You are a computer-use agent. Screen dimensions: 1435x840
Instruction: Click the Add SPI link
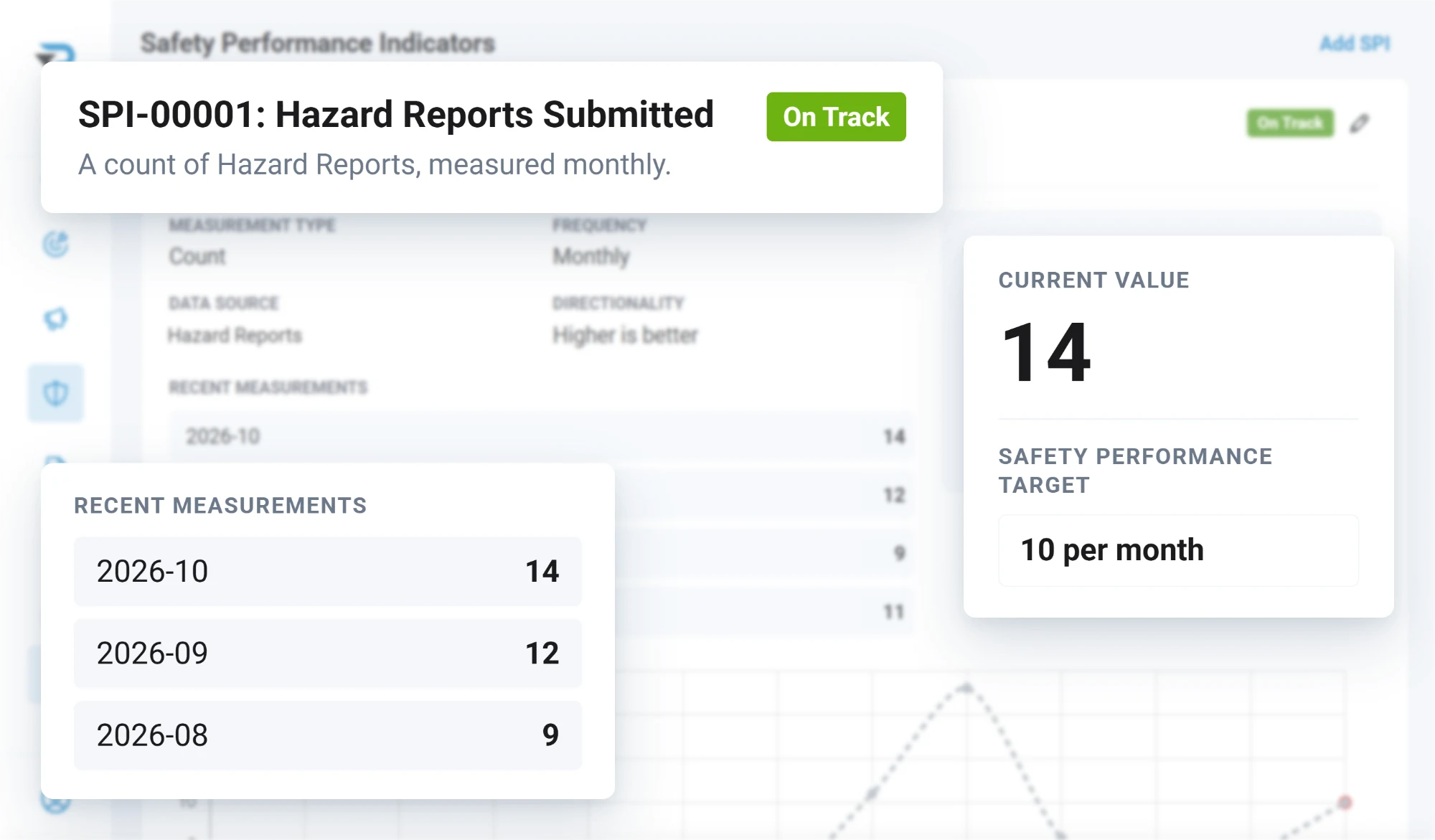pos(1355,44)
